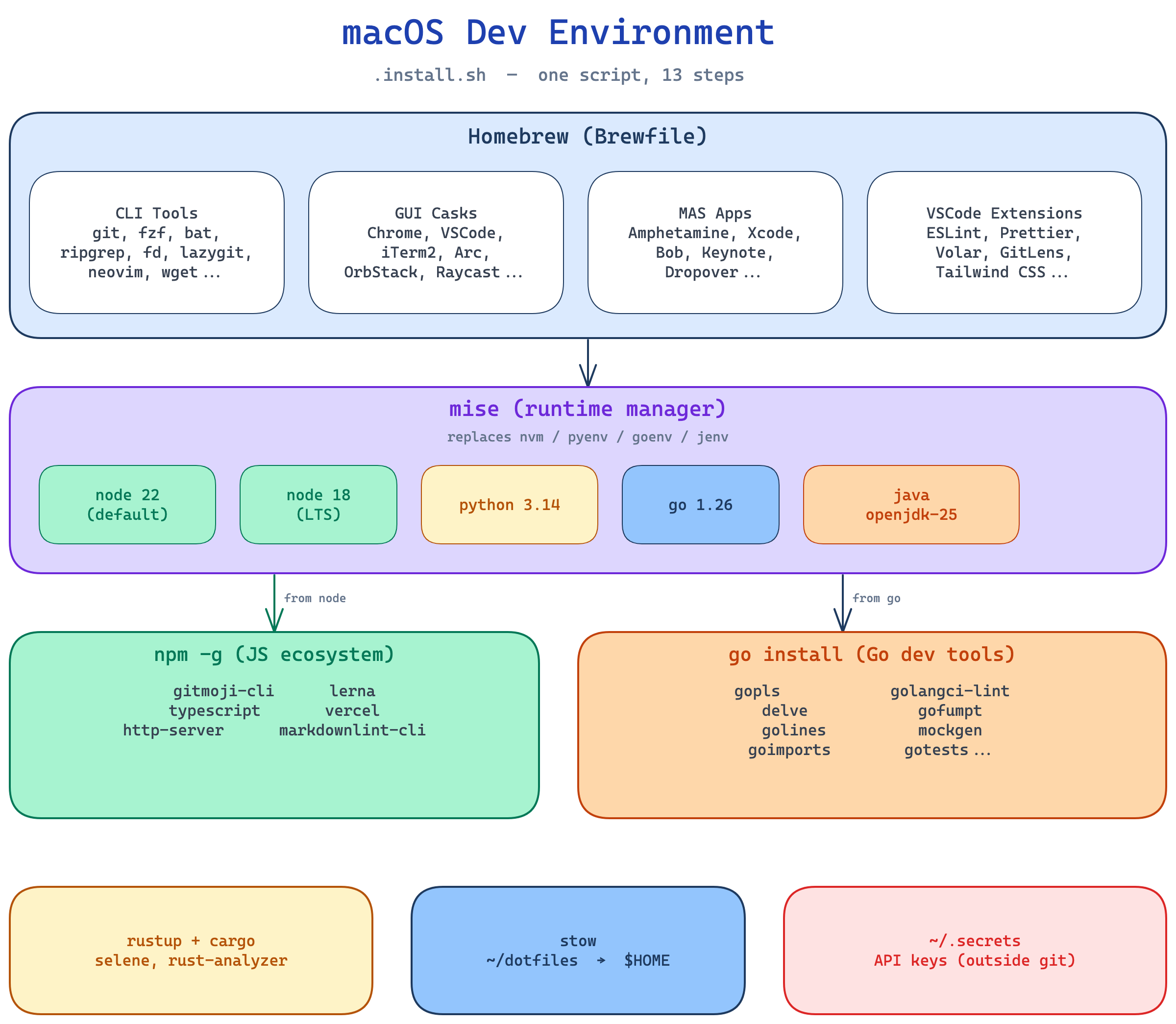The height and width of the screenshot is (1024, 1176).
Task: Select the "gitmoji-cli" entry
Action: [223, 691]
